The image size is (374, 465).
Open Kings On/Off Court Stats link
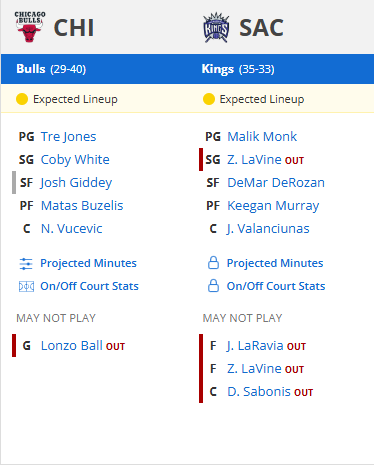click(276, 286)
